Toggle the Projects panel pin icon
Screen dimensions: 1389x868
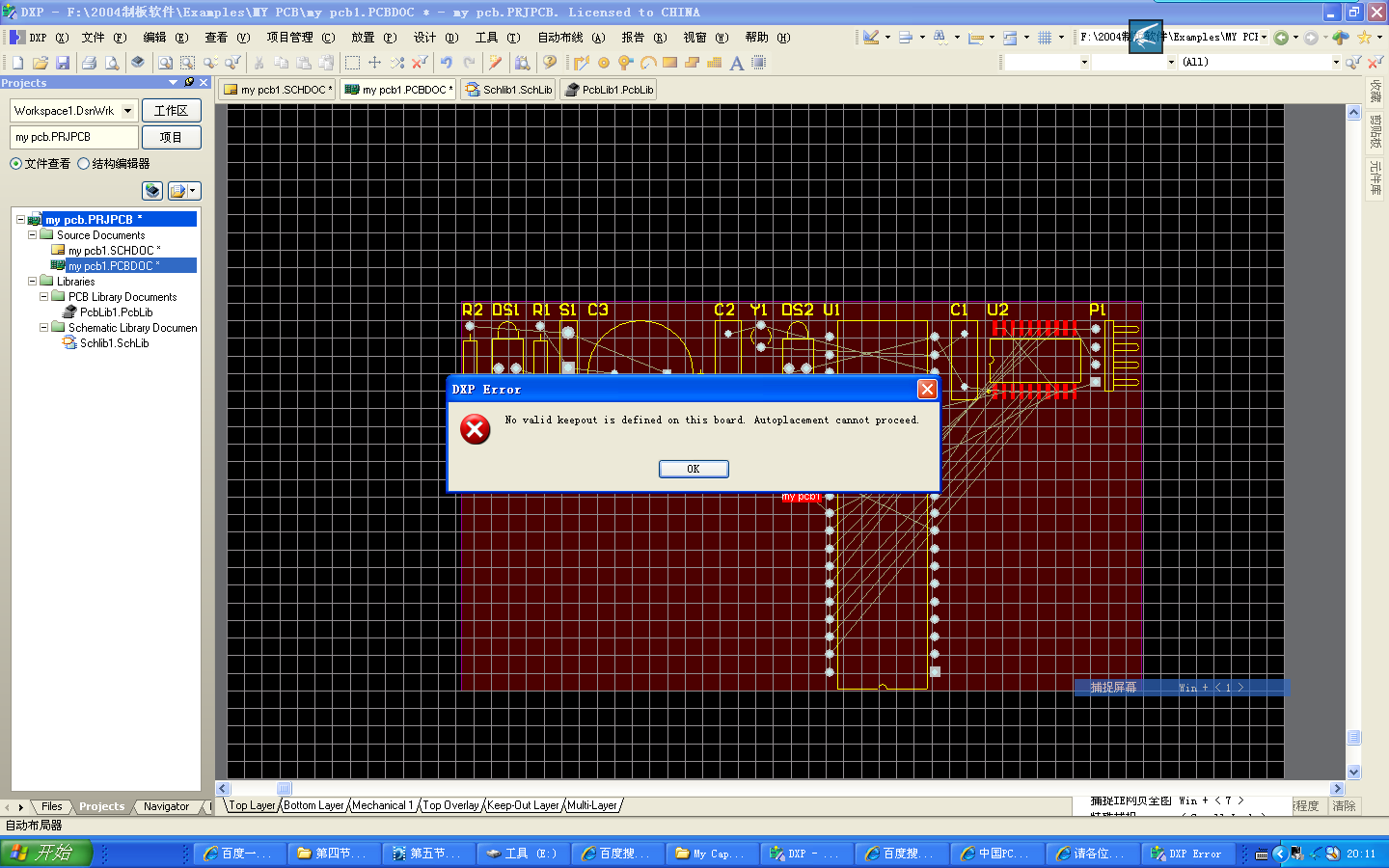click(x=189, y=83)
